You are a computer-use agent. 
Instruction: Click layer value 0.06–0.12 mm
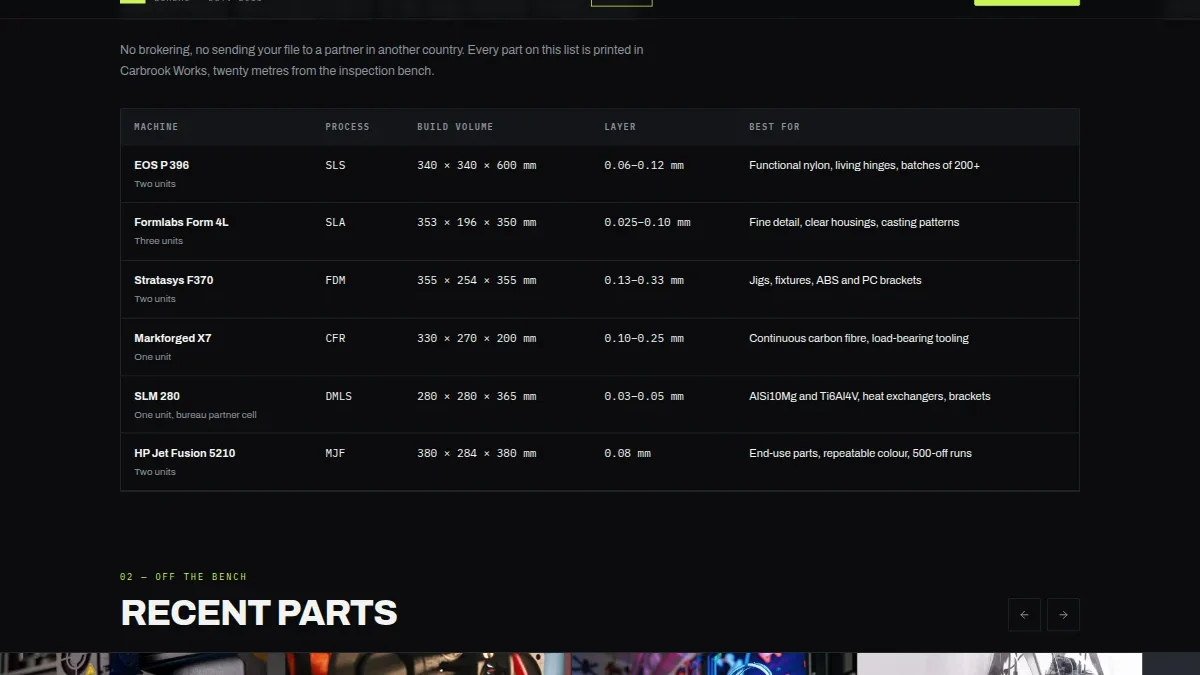point(644,165)
